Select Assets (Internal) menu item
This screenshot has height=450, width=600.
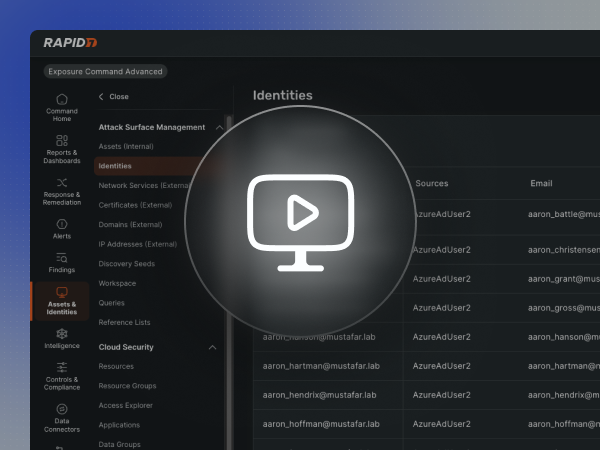[126, 147]
